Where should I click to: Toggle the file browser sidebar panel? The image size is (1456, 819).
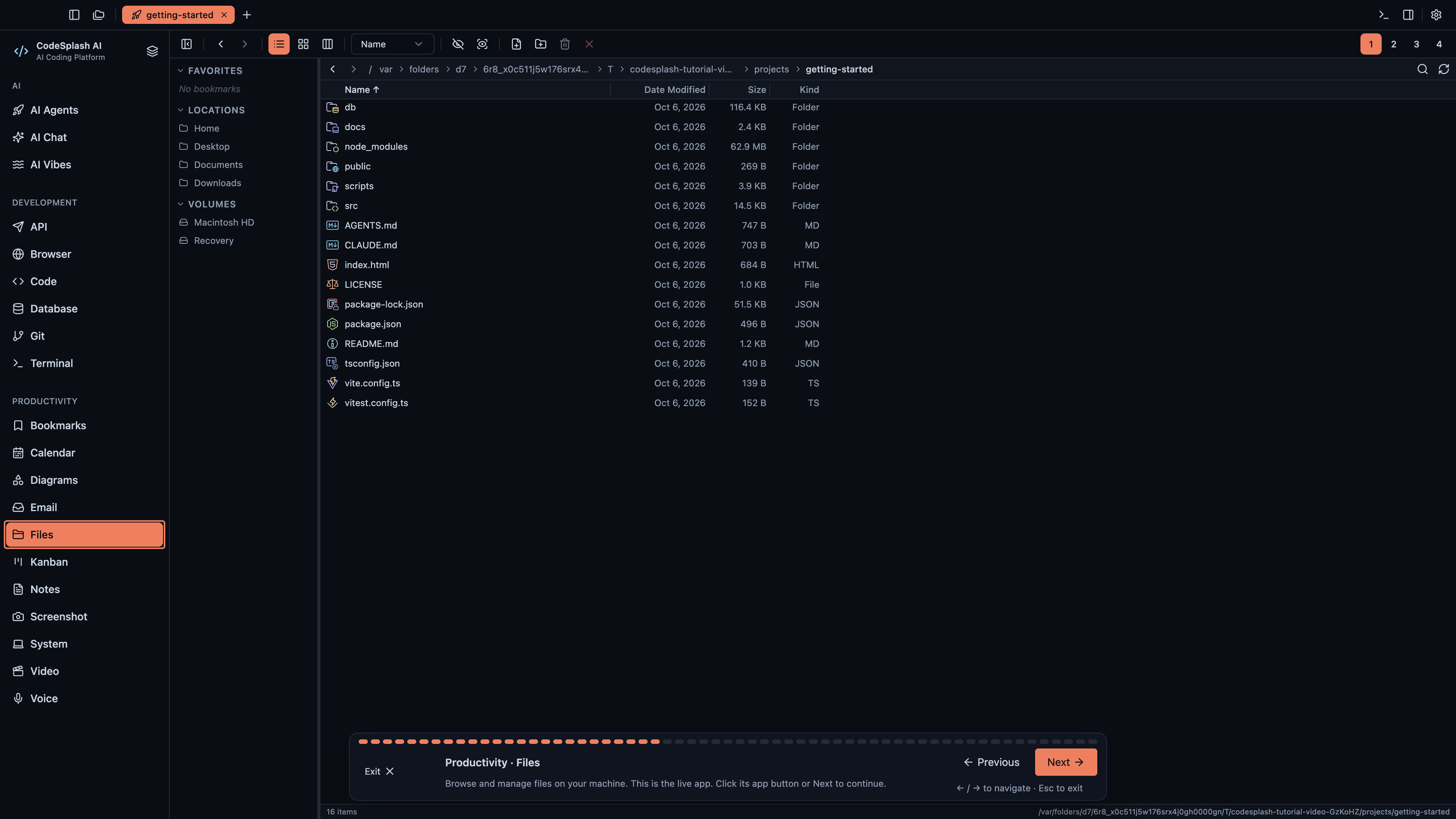187,44
